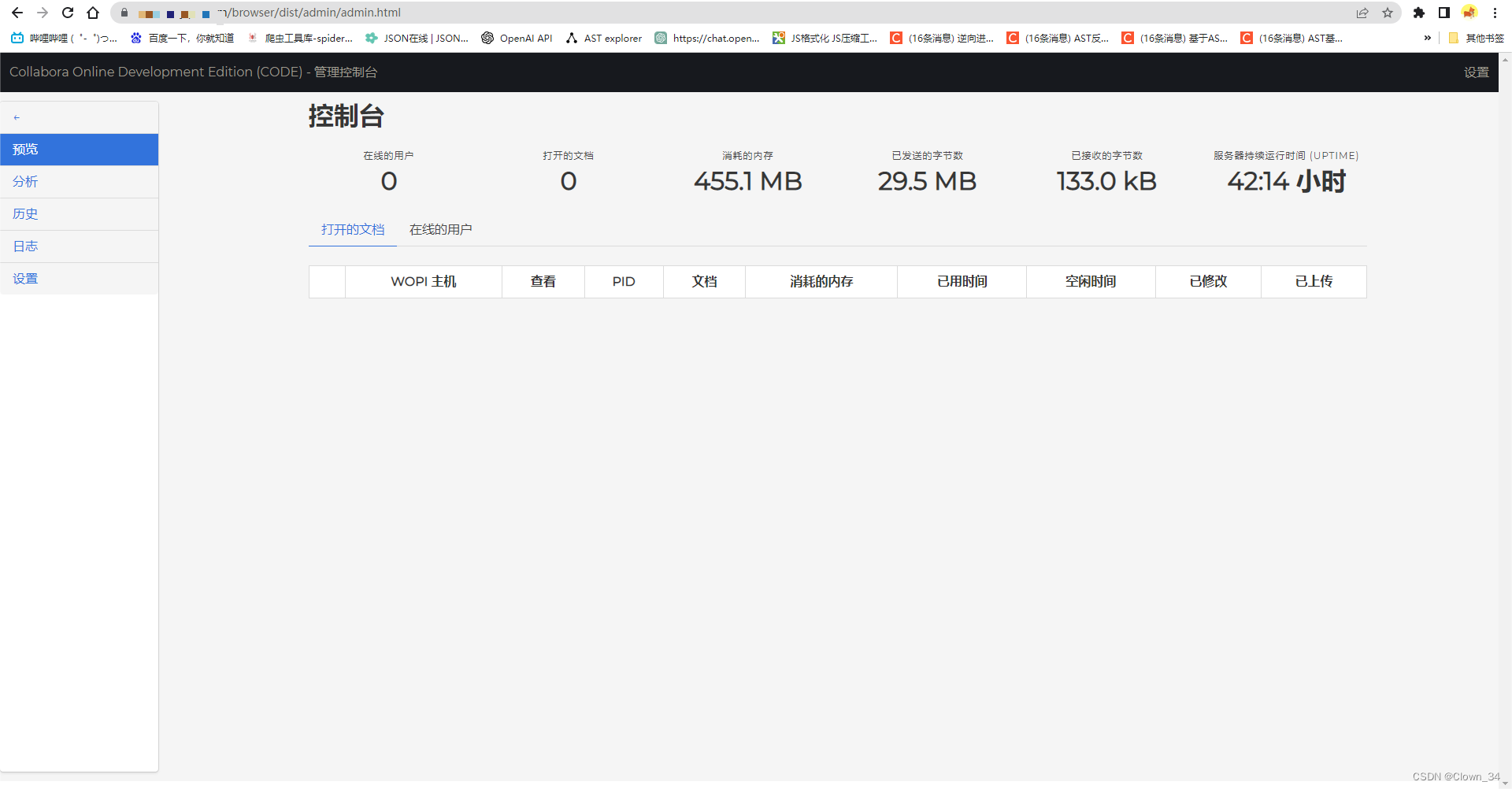Screen dimensions: 1512x789
Task: Open the AST反... CSDN bookmark
Action: 1058,38
